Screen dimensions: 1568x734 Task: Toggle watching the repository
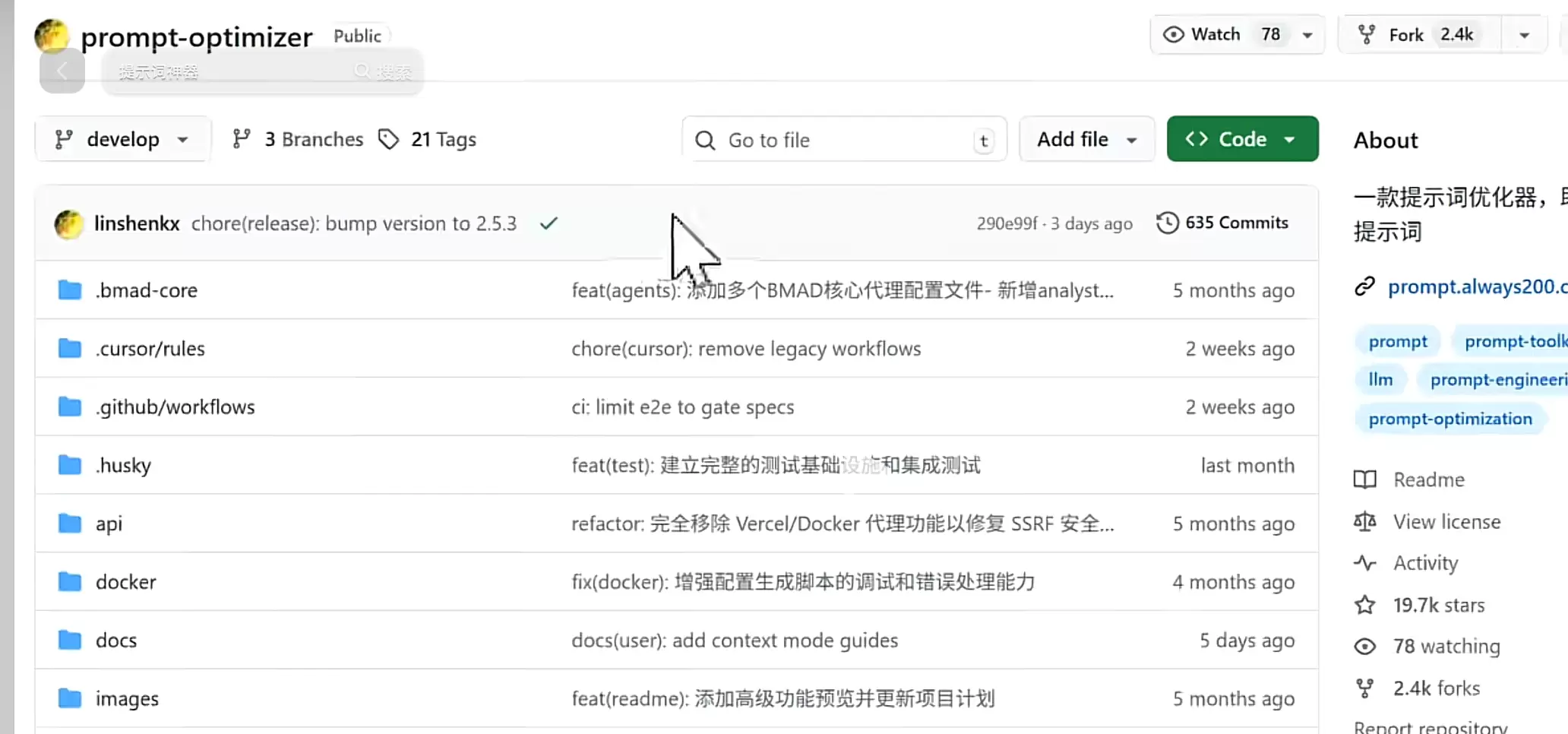click(1216, 34)
